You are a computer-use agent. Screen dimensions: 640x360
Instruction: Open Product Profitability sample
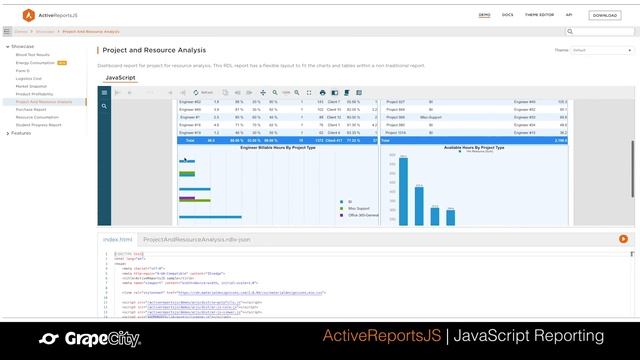tap(34, 94)
